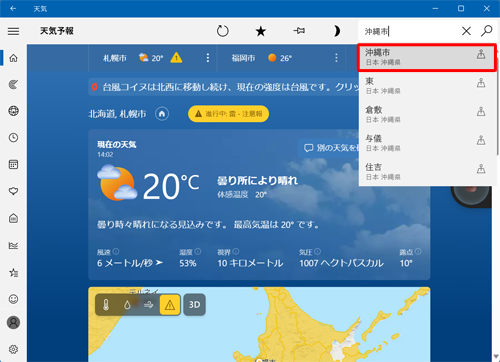Open more options for 札幌市
The image size is (500, 362).
tap(208, 58)
